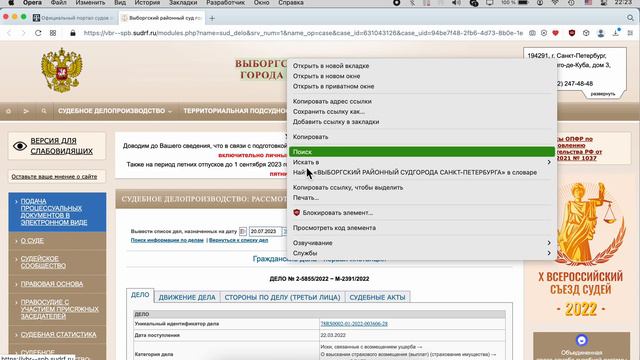This screenshot has width=640, height=360.
Task: Reload the page with the refresh icon
Action: (x=38, y=33)
